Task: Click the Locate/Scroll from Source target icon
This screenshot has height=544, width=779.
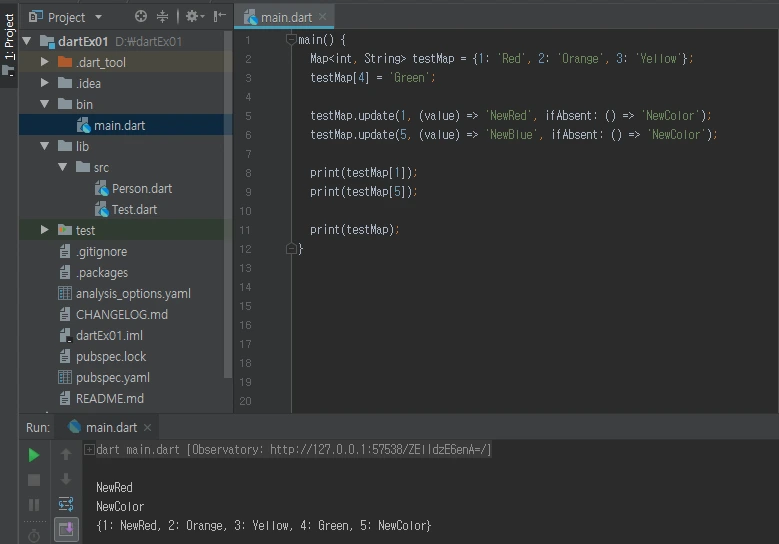Action: 141,17
